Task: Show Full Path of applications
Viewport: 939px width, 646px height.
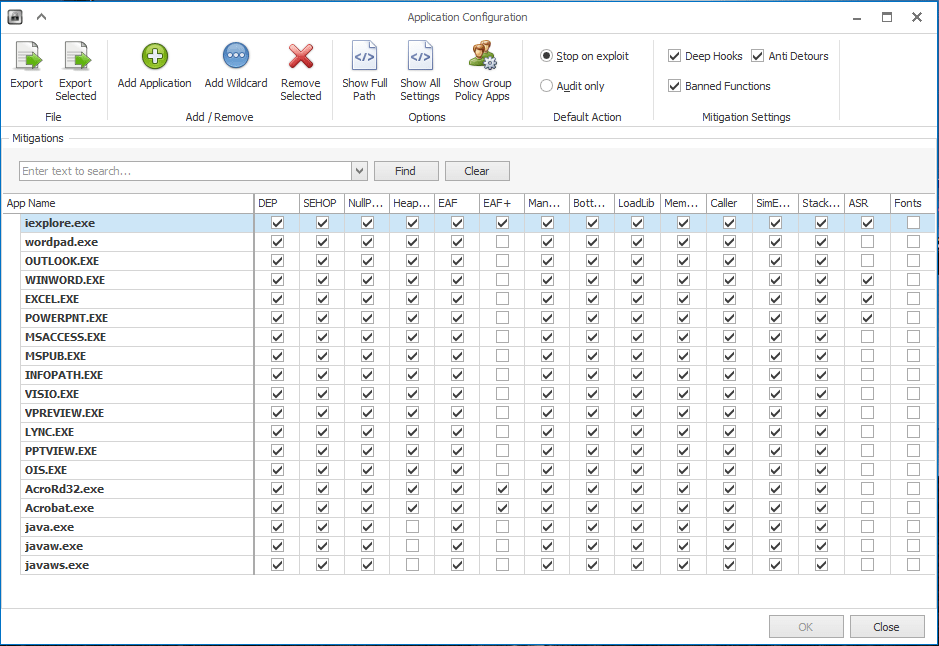Action: click(x=364, y=57)
